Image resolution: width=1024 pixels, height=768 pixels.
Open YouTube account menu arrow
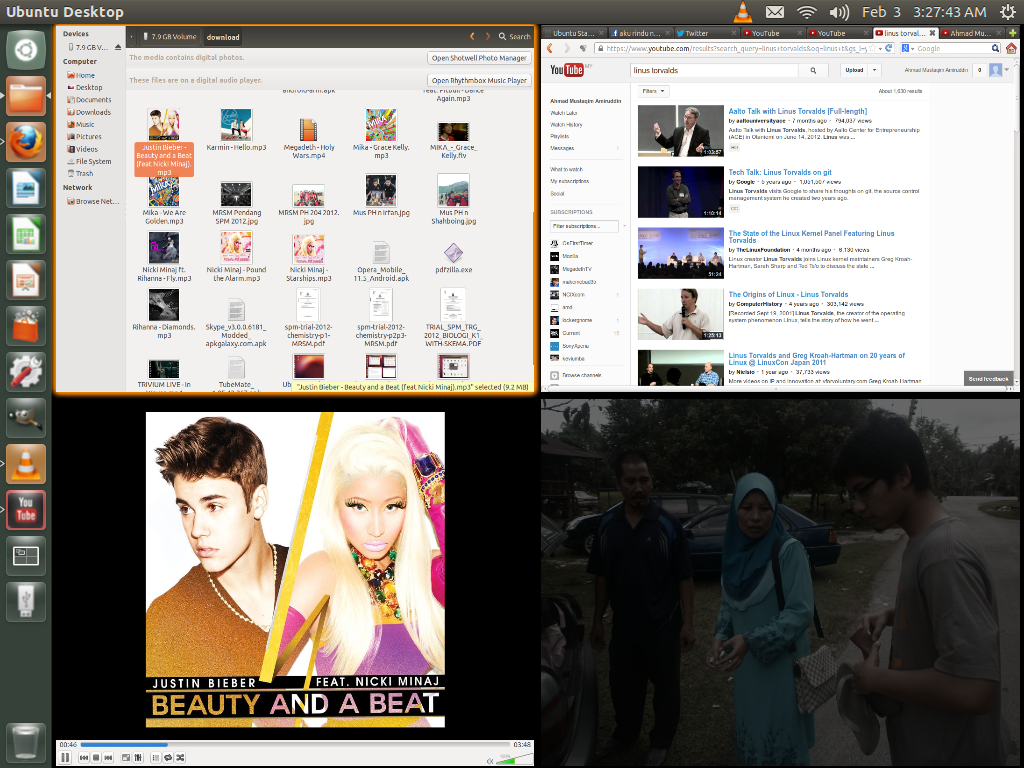[x=1006, y=70]
